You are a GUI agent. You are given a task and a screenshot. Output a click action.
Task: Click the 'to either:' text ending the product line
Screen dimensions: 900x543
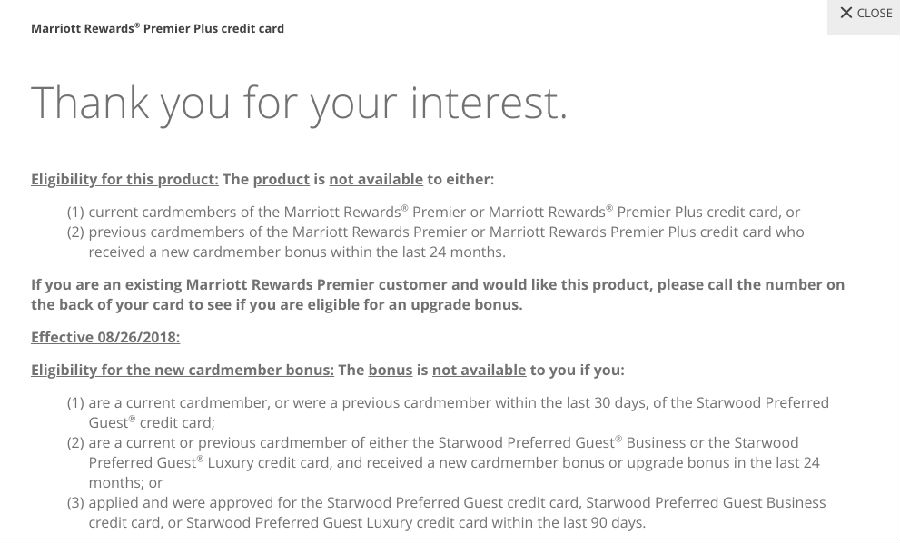click(x=460, y=179)
